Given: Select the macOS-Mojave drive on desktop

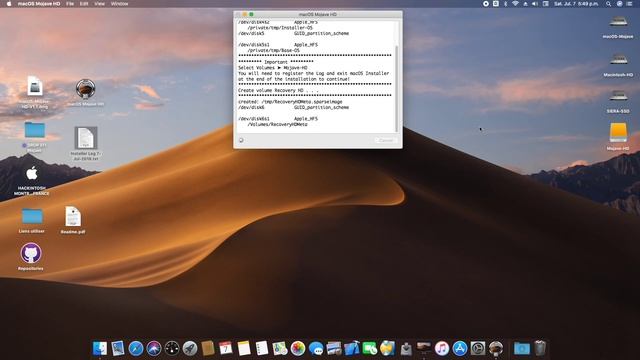Looking at the screenshot, I should pos(618,22).
